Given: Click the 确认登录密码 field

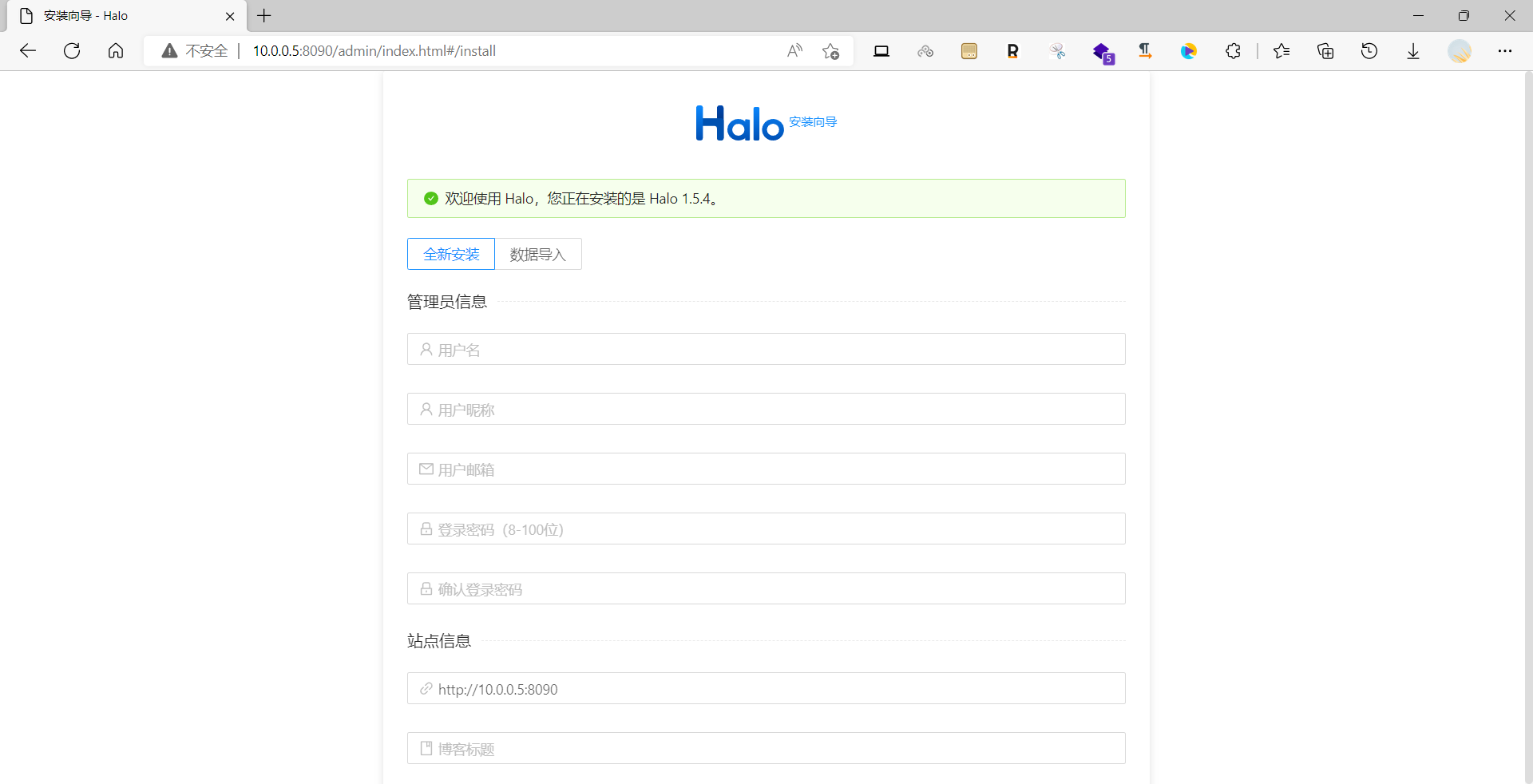Looking at the screenshot, I should click(766, 588).
